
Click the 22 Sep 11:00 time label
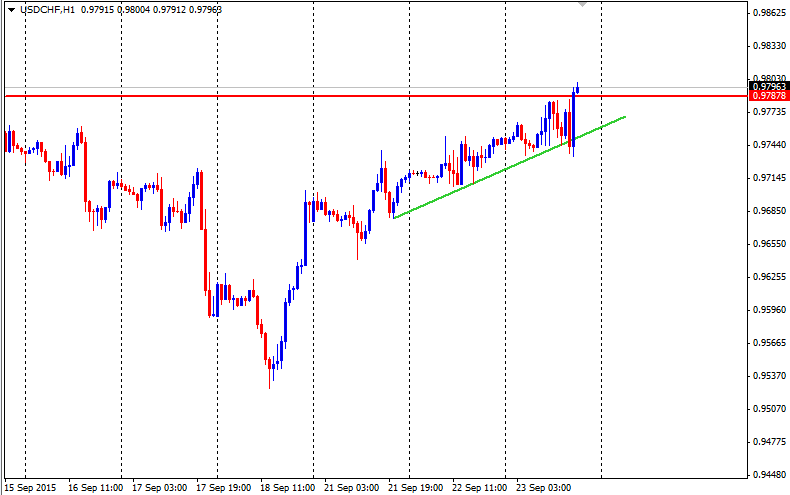(479, 488)
